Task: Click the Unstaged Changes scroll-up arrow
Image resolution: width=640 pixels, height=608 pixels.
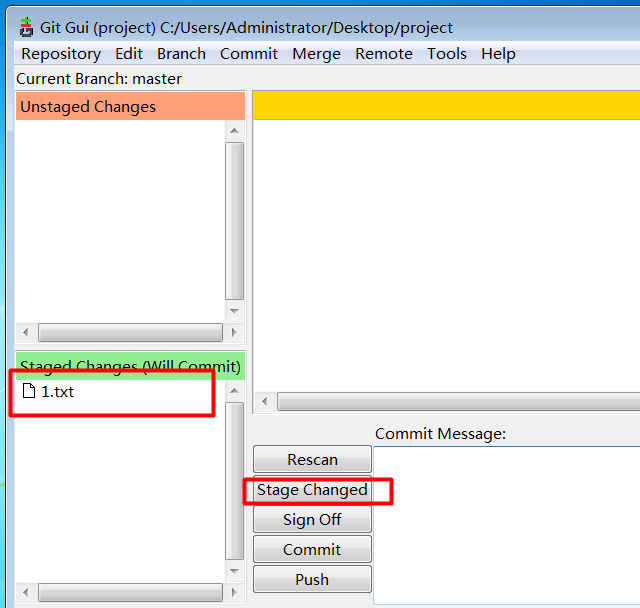Action: click(x=234, y=131)
